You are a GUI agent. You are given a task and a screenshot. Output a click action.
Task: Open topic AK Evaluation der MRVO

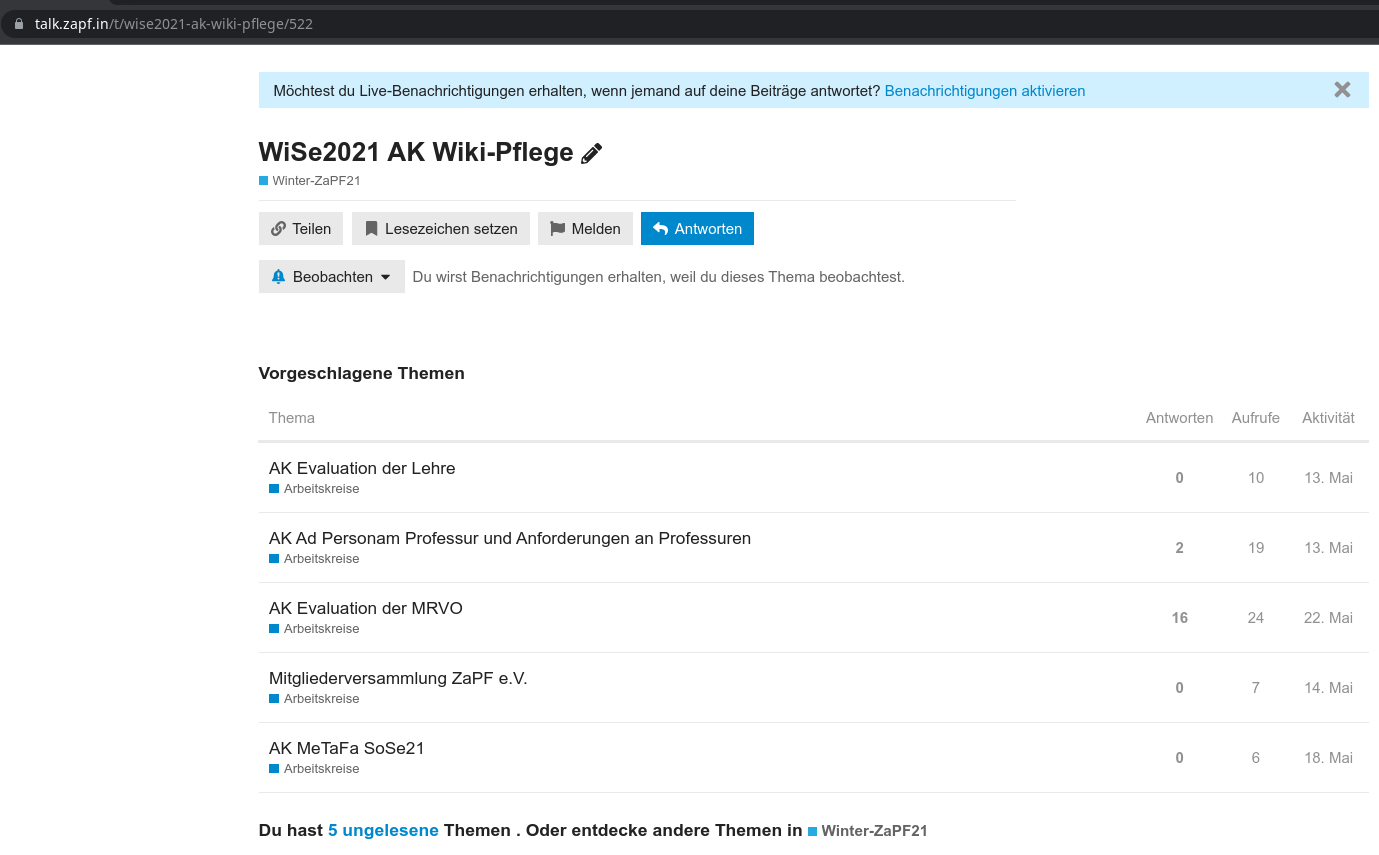click(365, 608)
